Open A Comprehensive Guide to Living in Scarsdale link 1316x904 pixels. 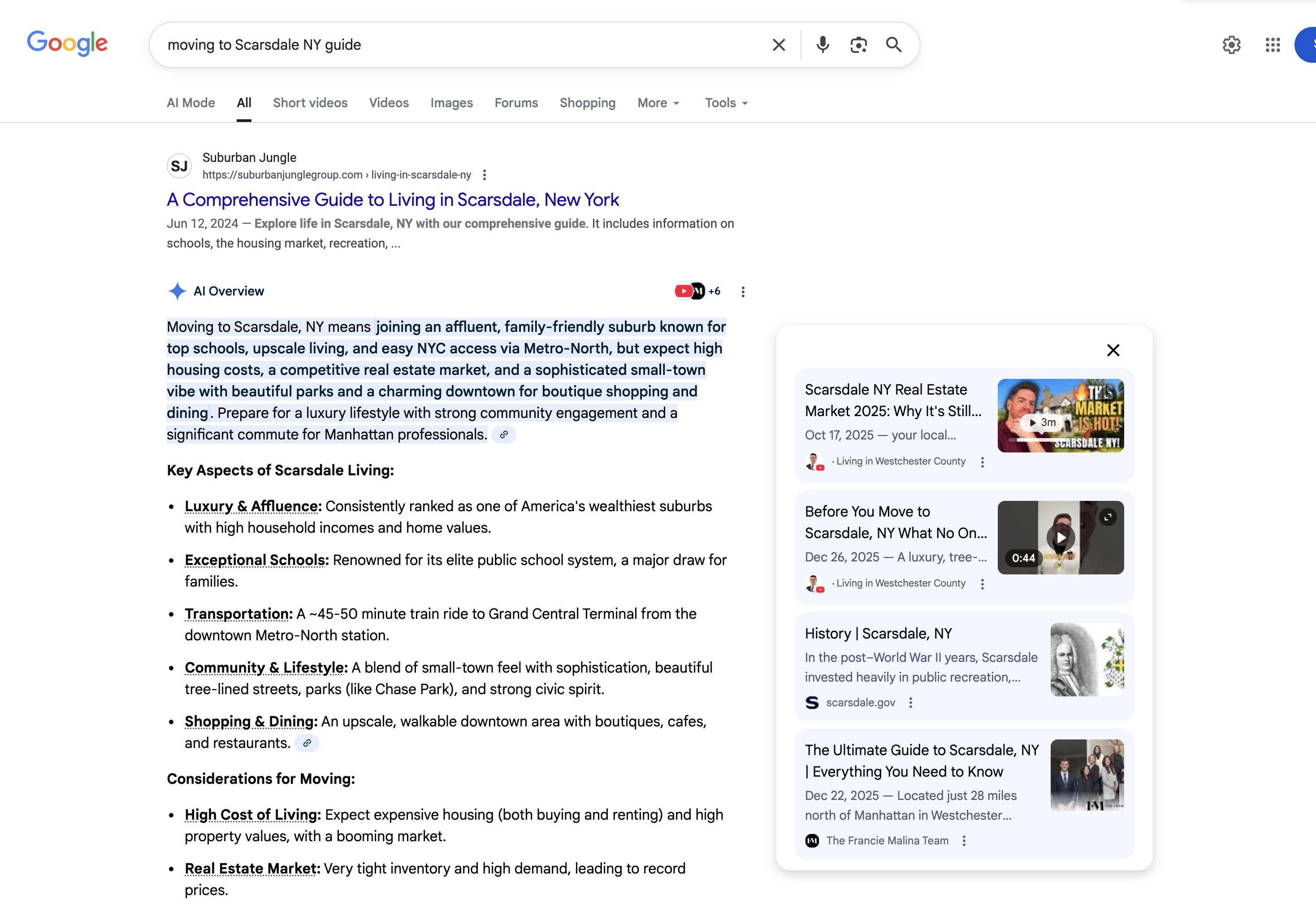click(x=392, y=200)
